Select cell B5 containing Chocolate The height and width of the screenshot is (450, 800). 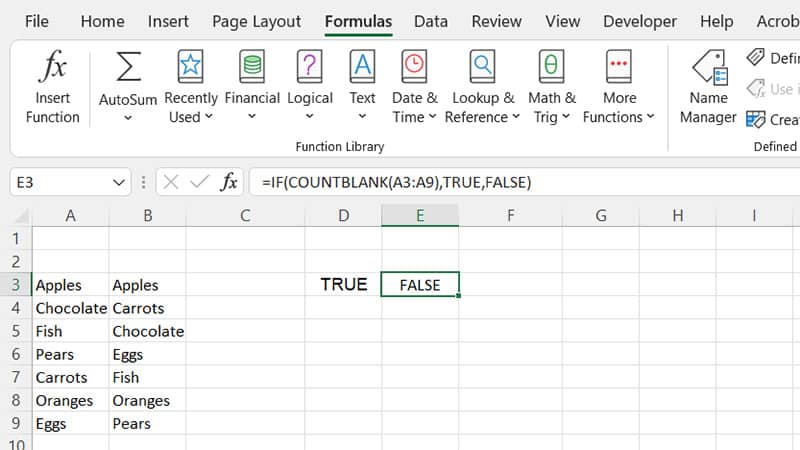(x=147, y=331)
